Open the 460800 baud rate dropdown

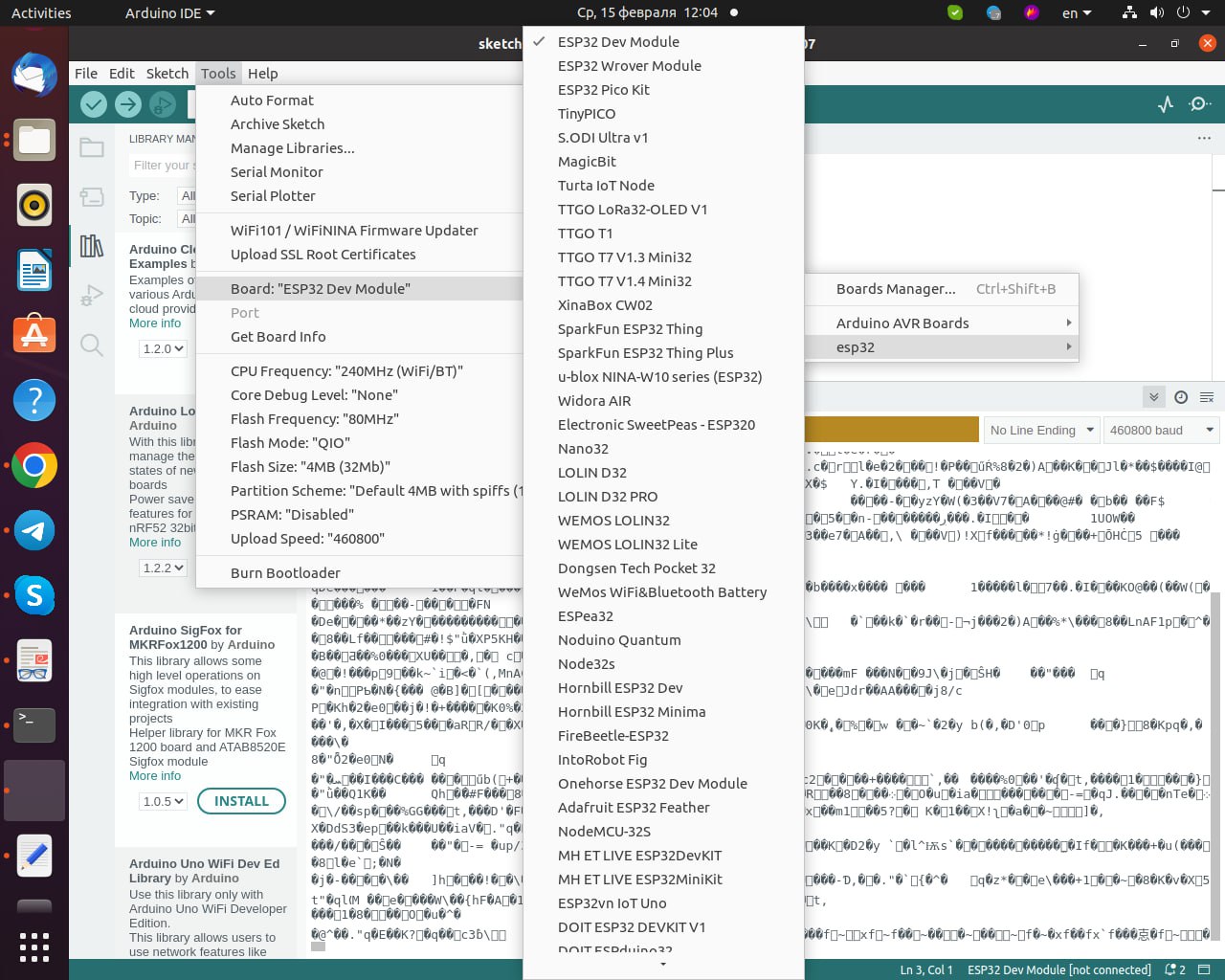[x=1162, y=430]
